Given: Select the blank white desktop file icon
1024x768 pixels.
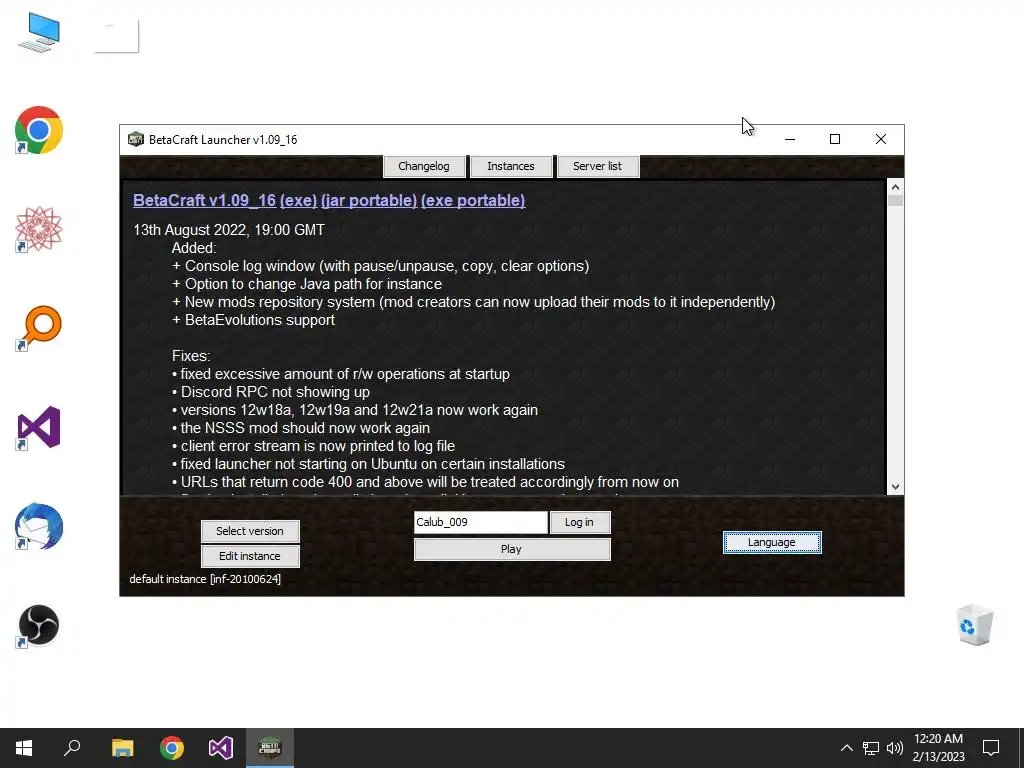Looking at the screenshot, I should tap(117, 36).
